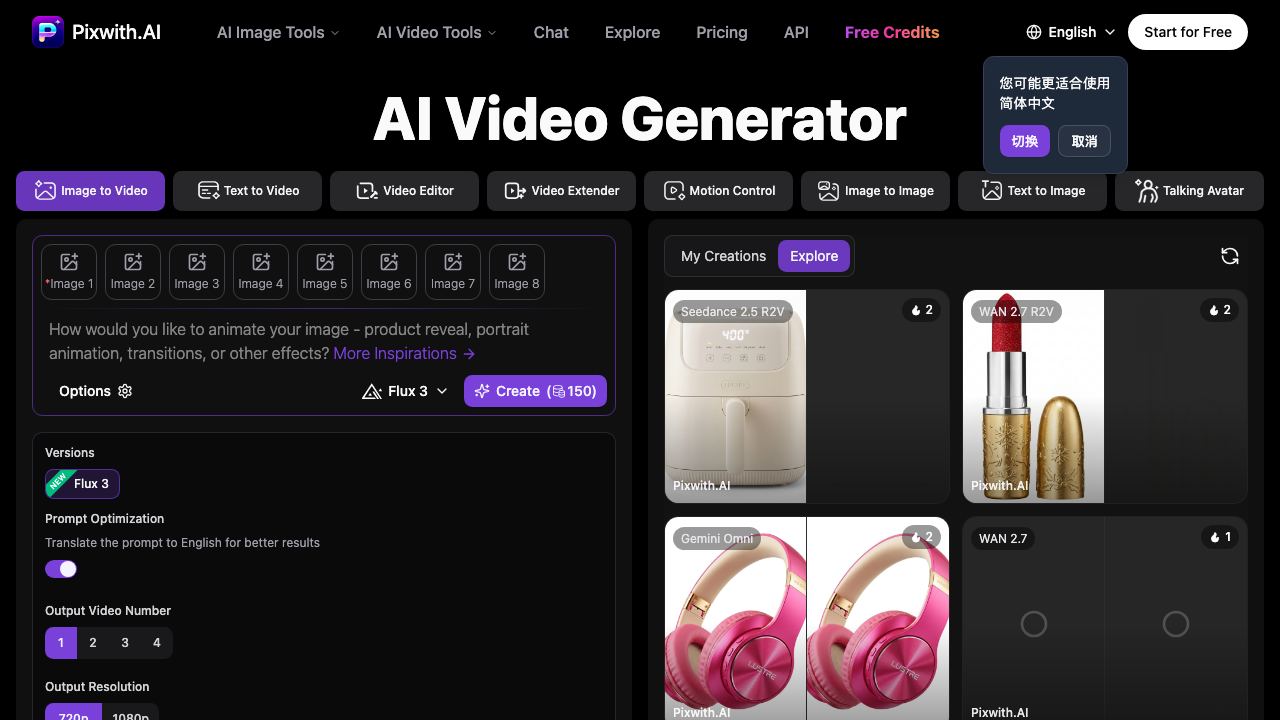Upload to the Image 3 slot
Viewport: 1280px width, 720px height.
pyautogui.click(x=197, y=272)
